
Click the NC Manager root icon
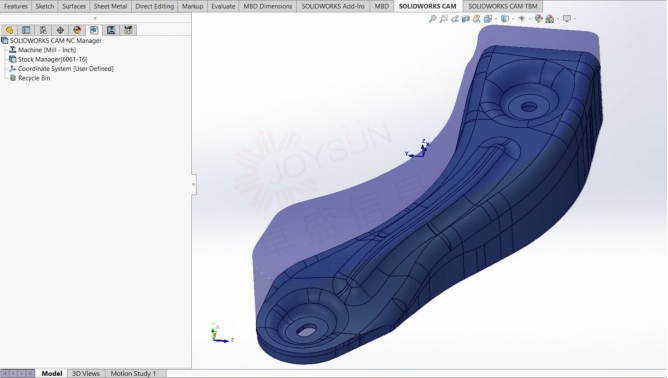(5, 40)
